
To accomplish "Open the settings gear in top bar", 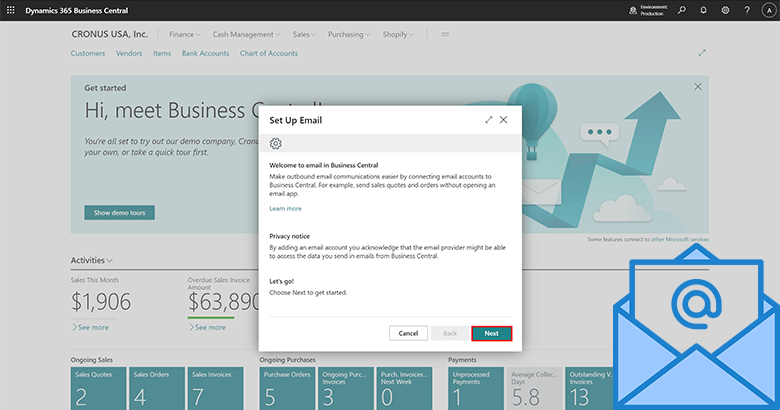I will [x=725, y=10].
